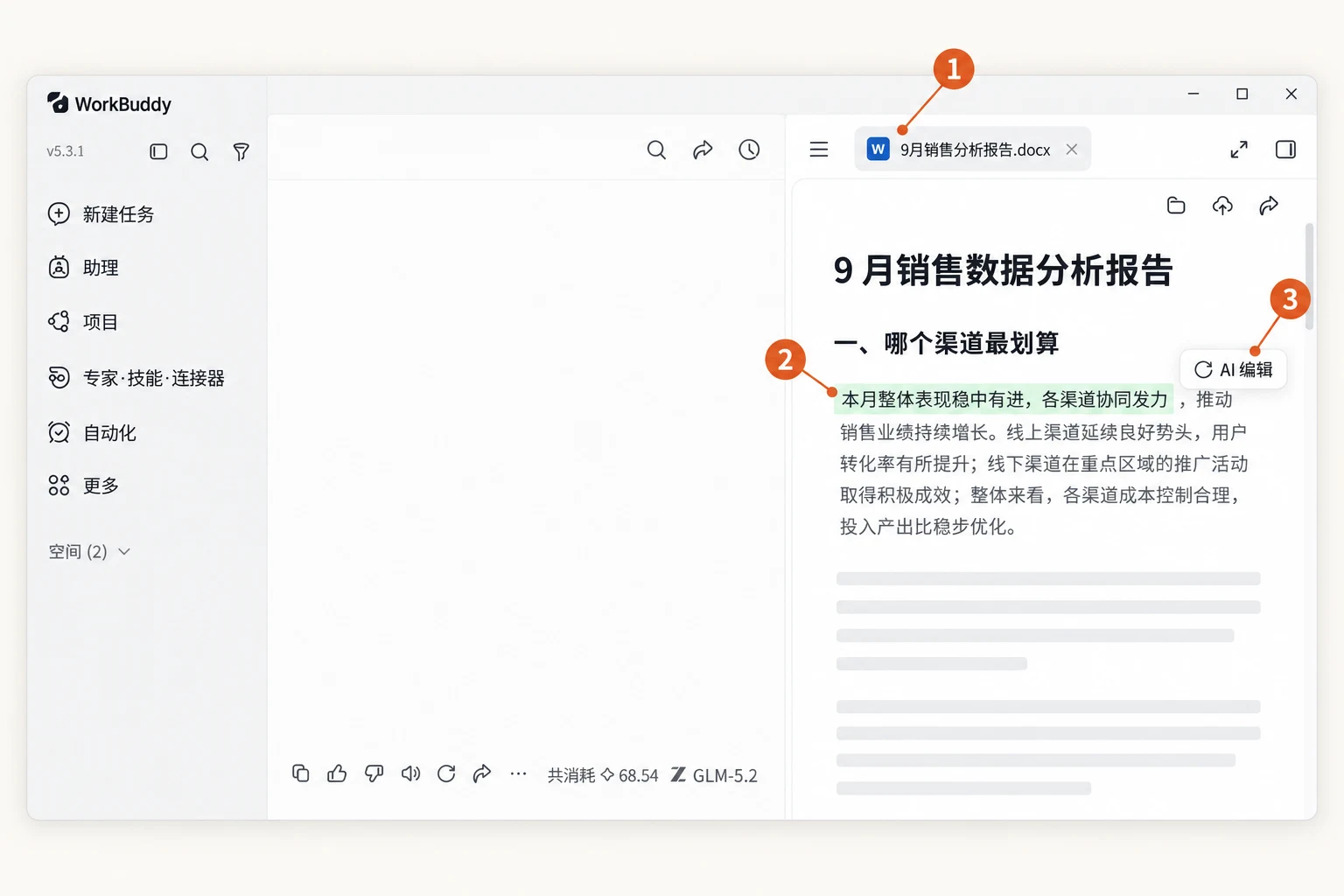Share the document via arrow icon
1344x896 pixels.
1269,206
